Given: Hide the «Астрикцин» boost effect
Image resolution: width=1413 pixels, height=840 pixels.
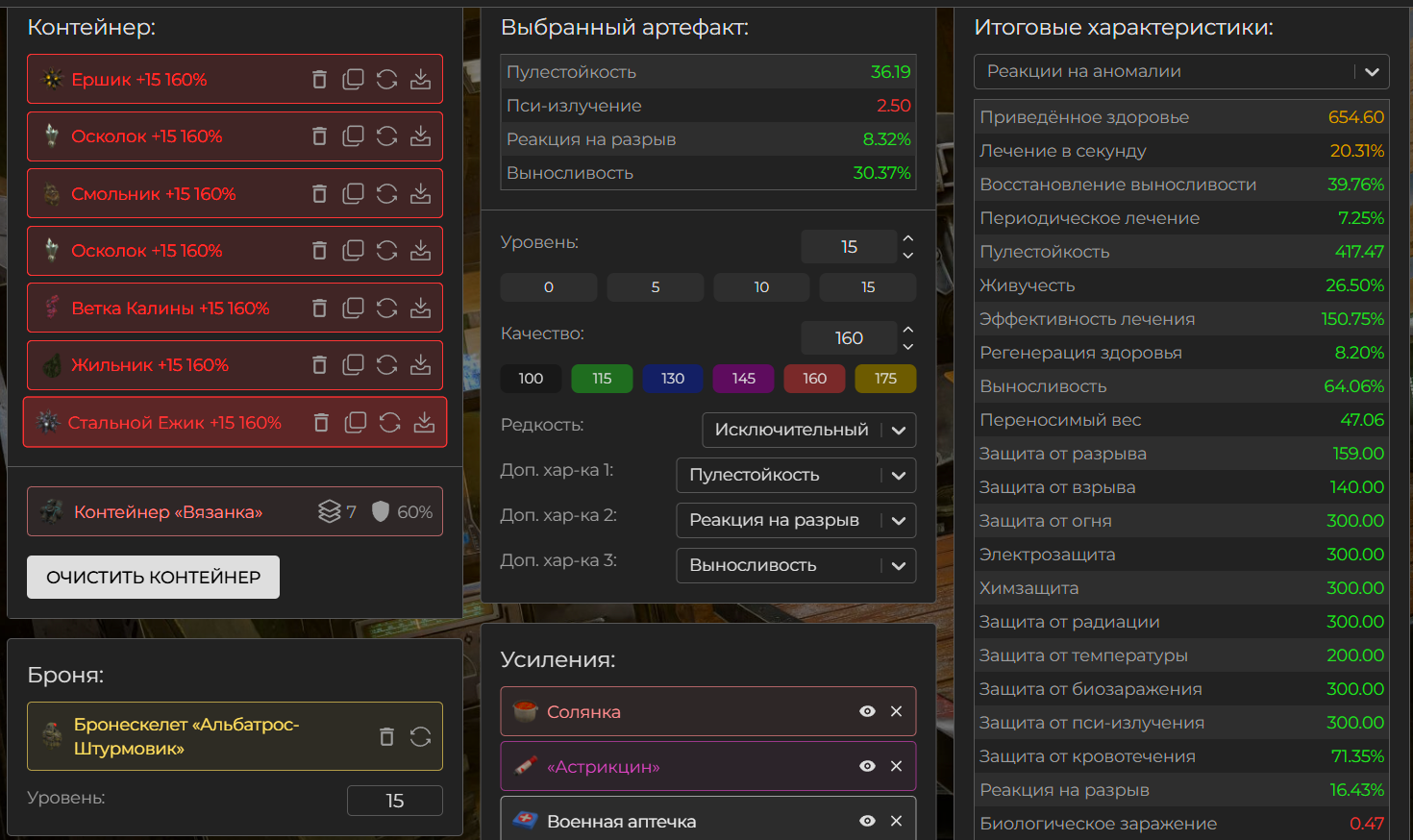Looking at the screenshot, I should 867,766.
